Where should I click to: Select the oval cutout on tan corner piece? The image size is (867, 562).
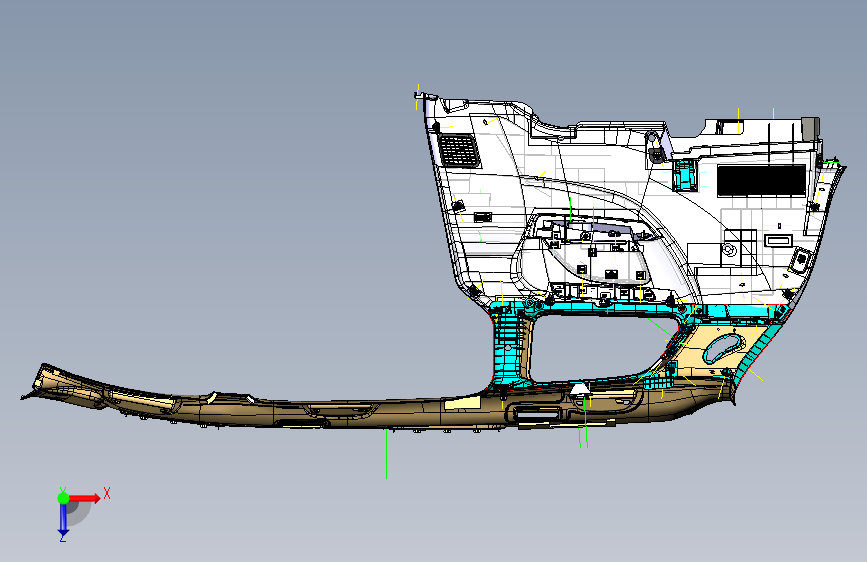pos(724,349)
